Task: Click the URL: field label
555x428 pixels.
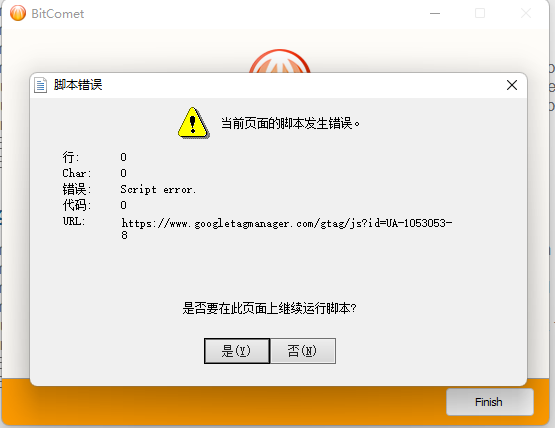Action: (x=74, y=221)
